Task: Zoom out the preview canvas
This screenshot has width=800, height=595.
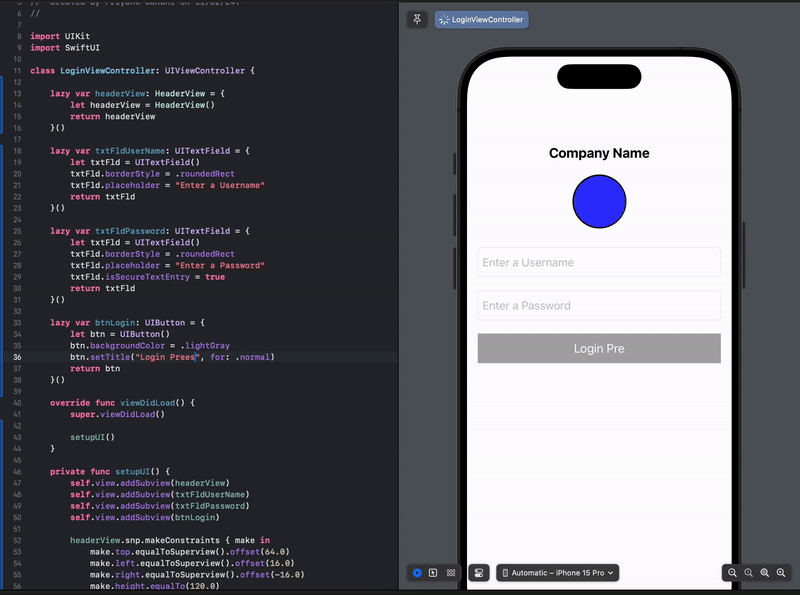Action: 734,573
